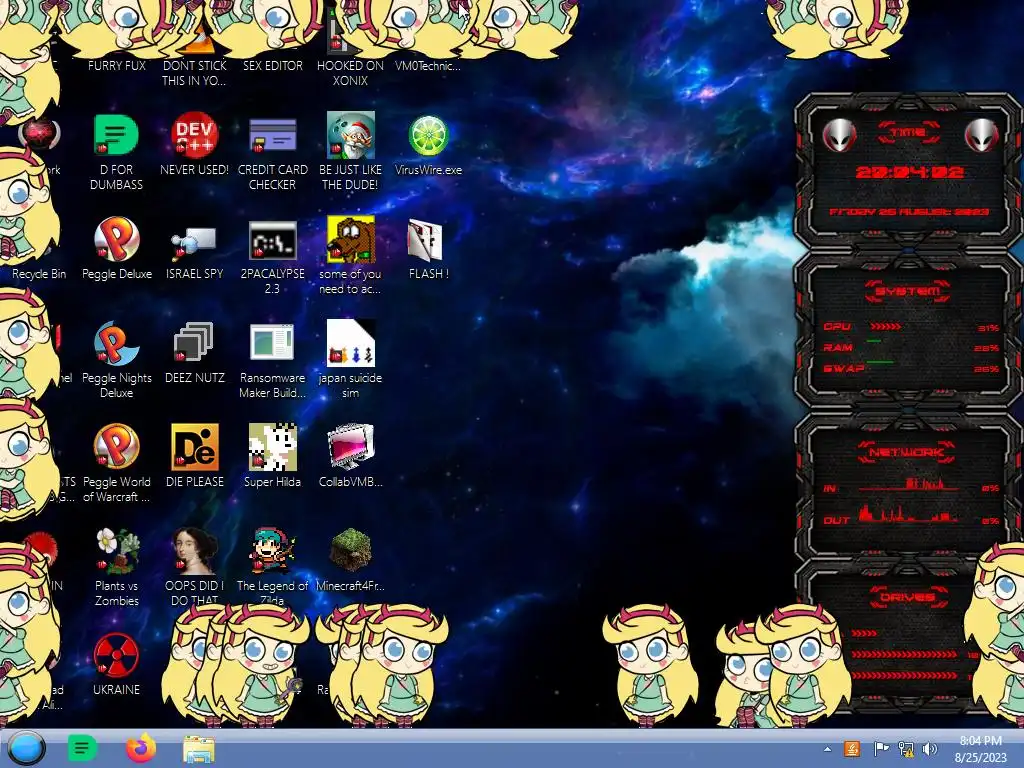Image resolution: width=1024 pixels, height=768 pixels.
Task: Click the japan suicide sim icon
Action: (351, 343)
